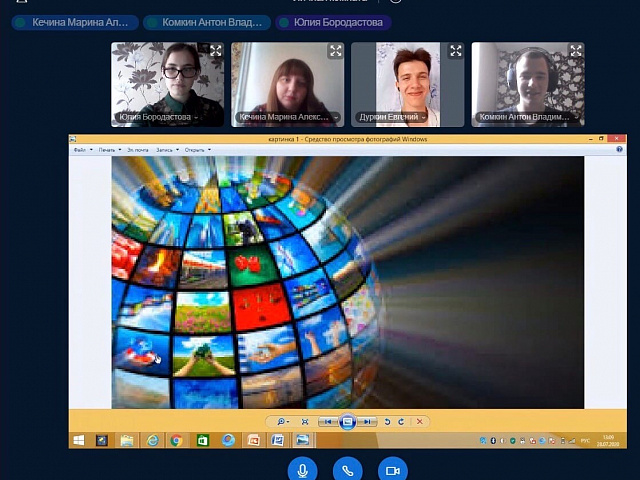
Task: Click the phone hang-up button
Action: pos(348,471)
